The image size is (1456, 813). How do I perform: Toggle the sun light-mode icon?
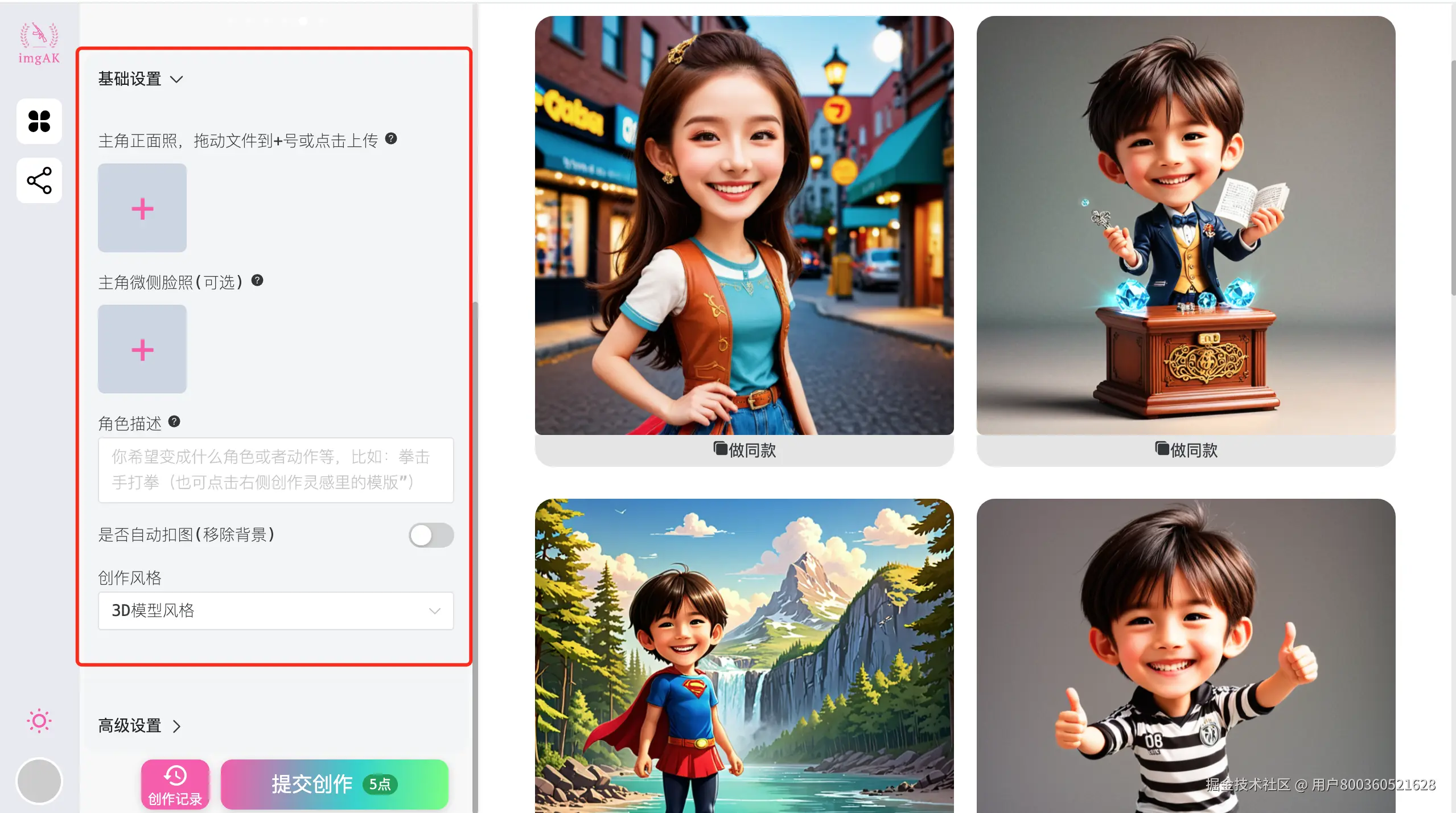39,721
